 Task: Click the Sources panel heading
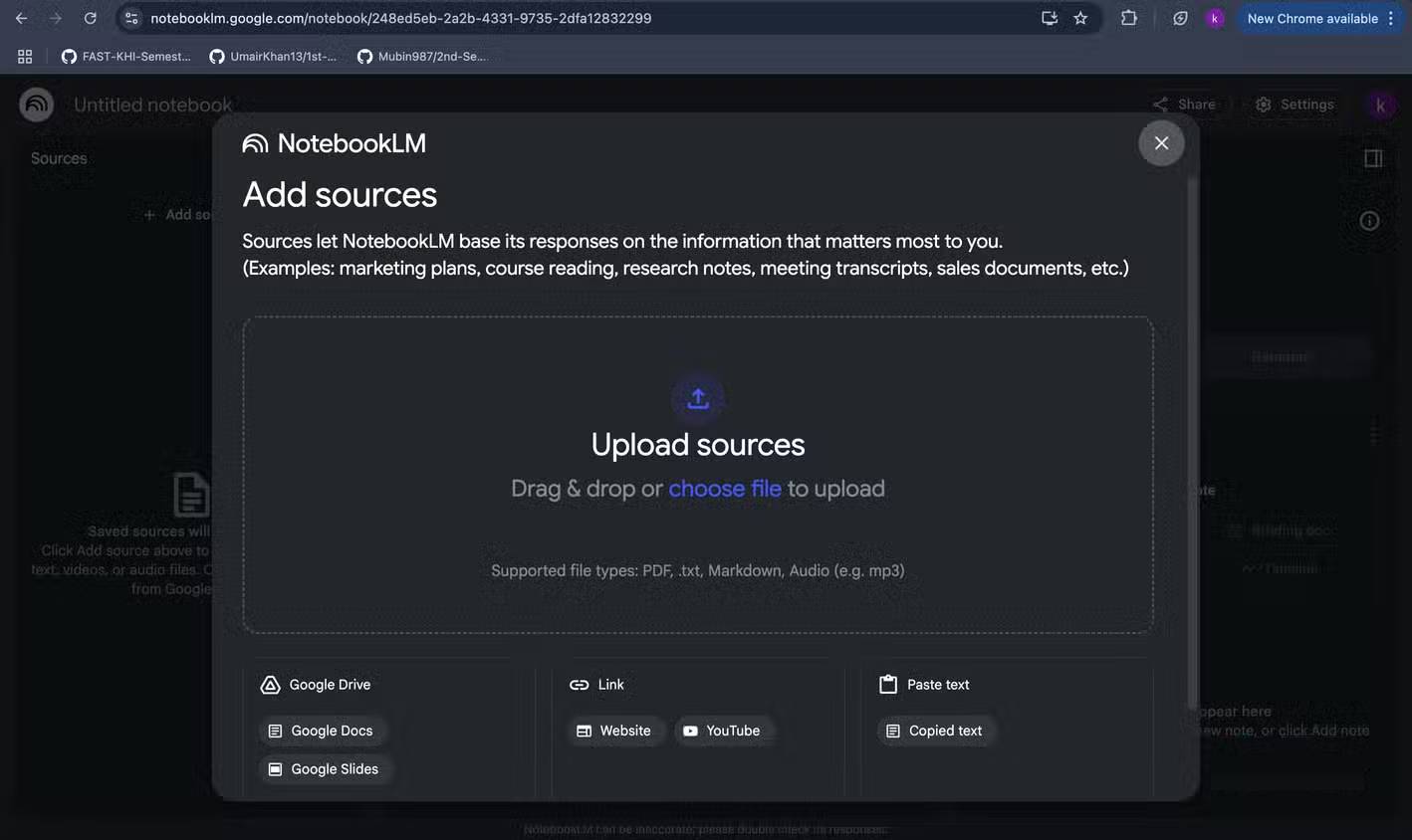59,158
